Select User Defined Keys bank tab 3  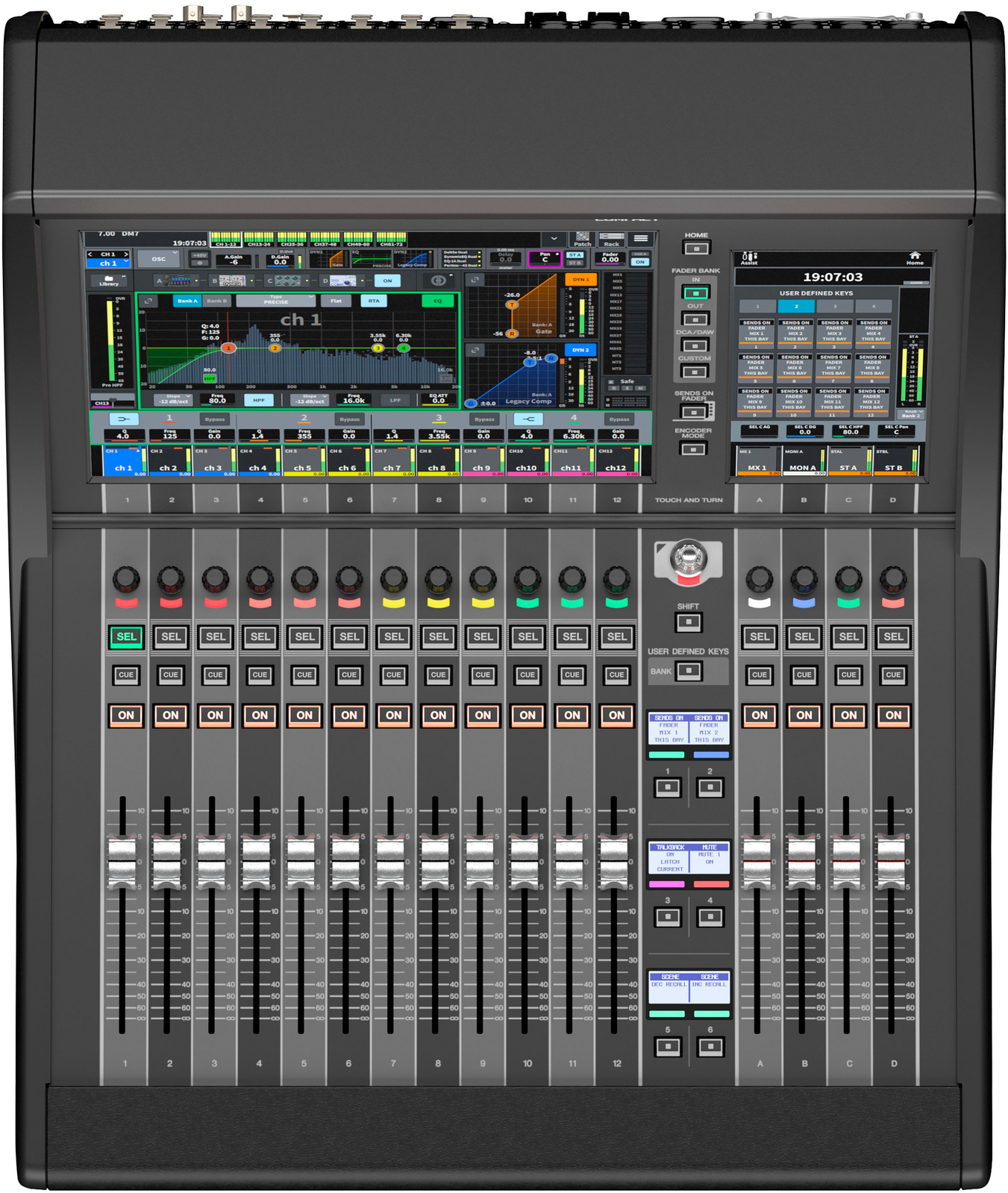click(x=835, y=306)
